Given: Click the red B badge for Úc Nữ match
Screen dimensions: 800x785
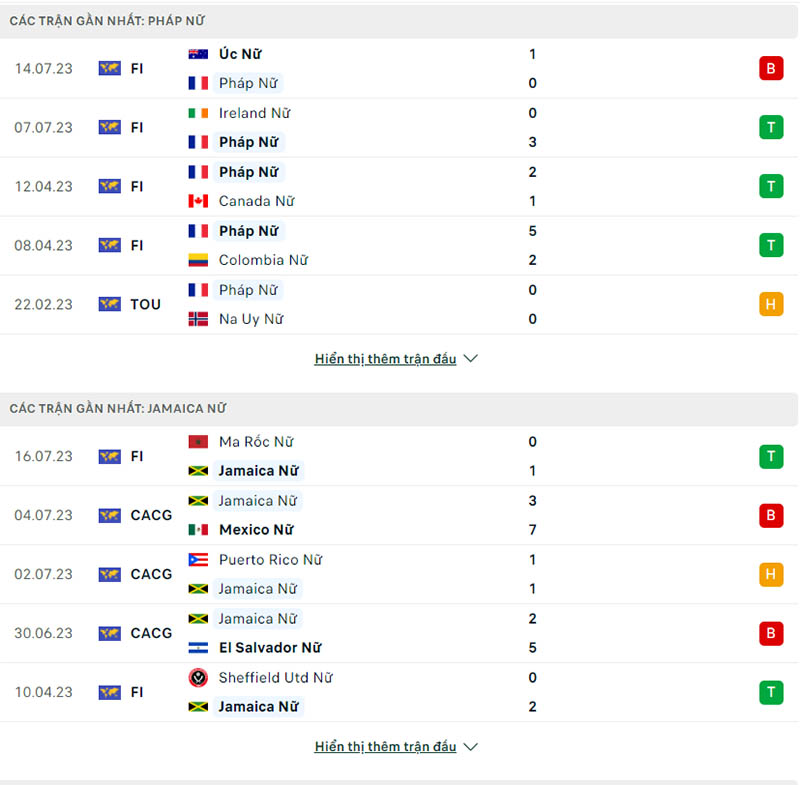Looking at the screenshot, I should 770,69.
